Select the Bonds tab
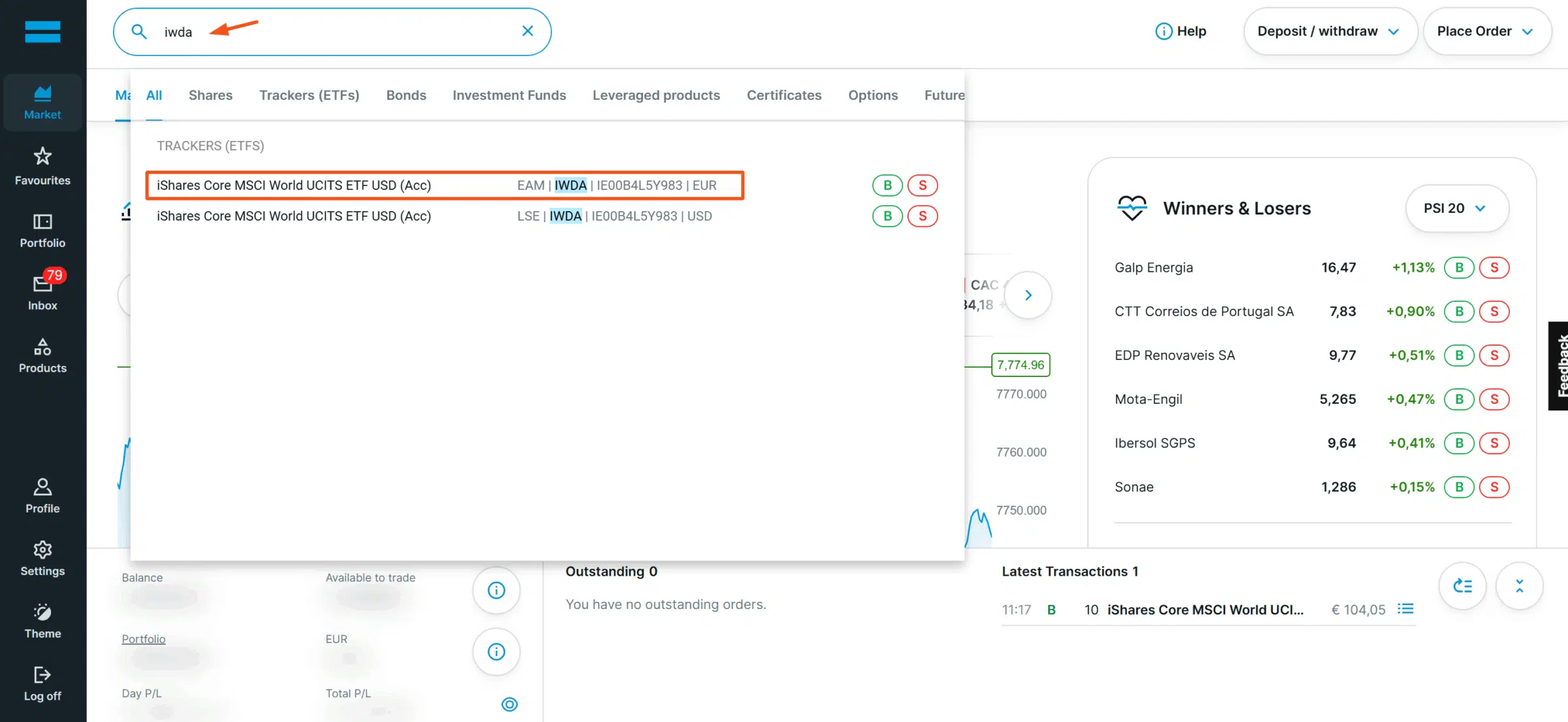The width and height of the screenshot is (1568, 722). tap(406, 95)
